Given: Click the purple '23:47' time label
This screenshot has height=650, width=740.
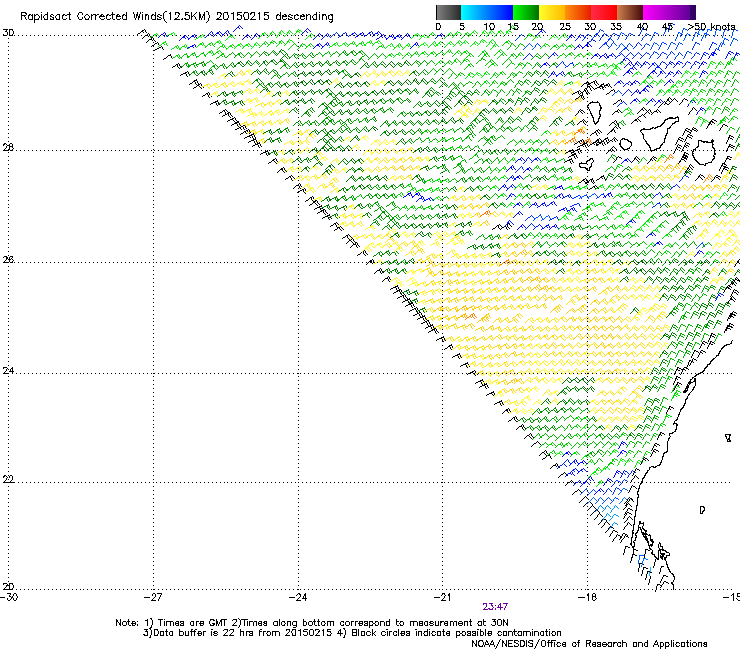Looking at the screenshot, I should tap(495, 607).
